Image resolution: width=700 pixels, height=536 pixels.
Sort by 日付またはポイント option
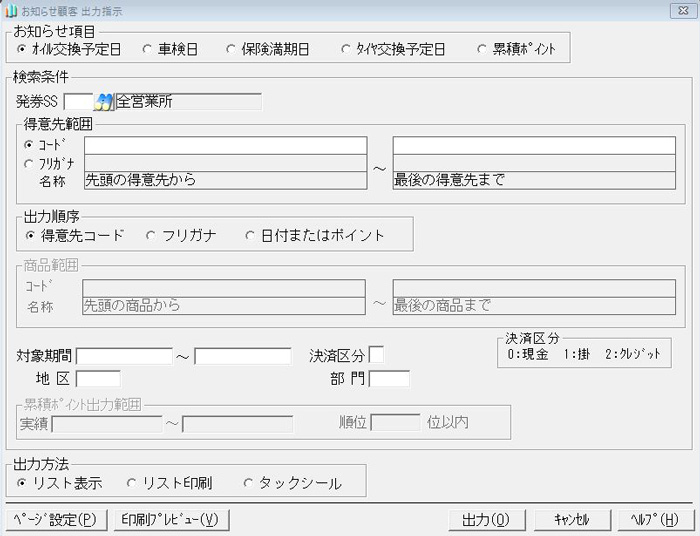tap(252, 236)
